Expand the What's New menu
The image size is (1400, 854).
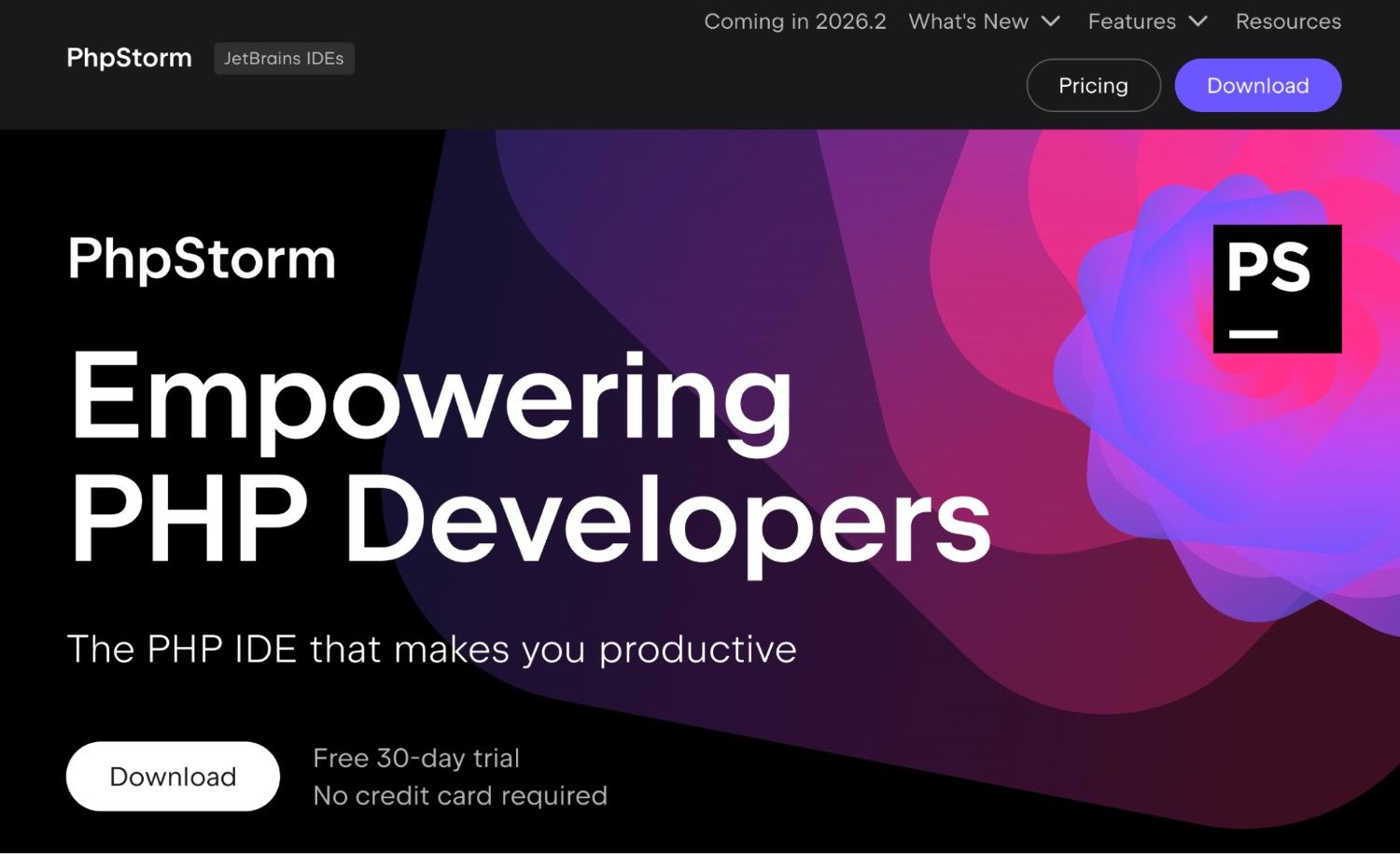pos(985,21)
